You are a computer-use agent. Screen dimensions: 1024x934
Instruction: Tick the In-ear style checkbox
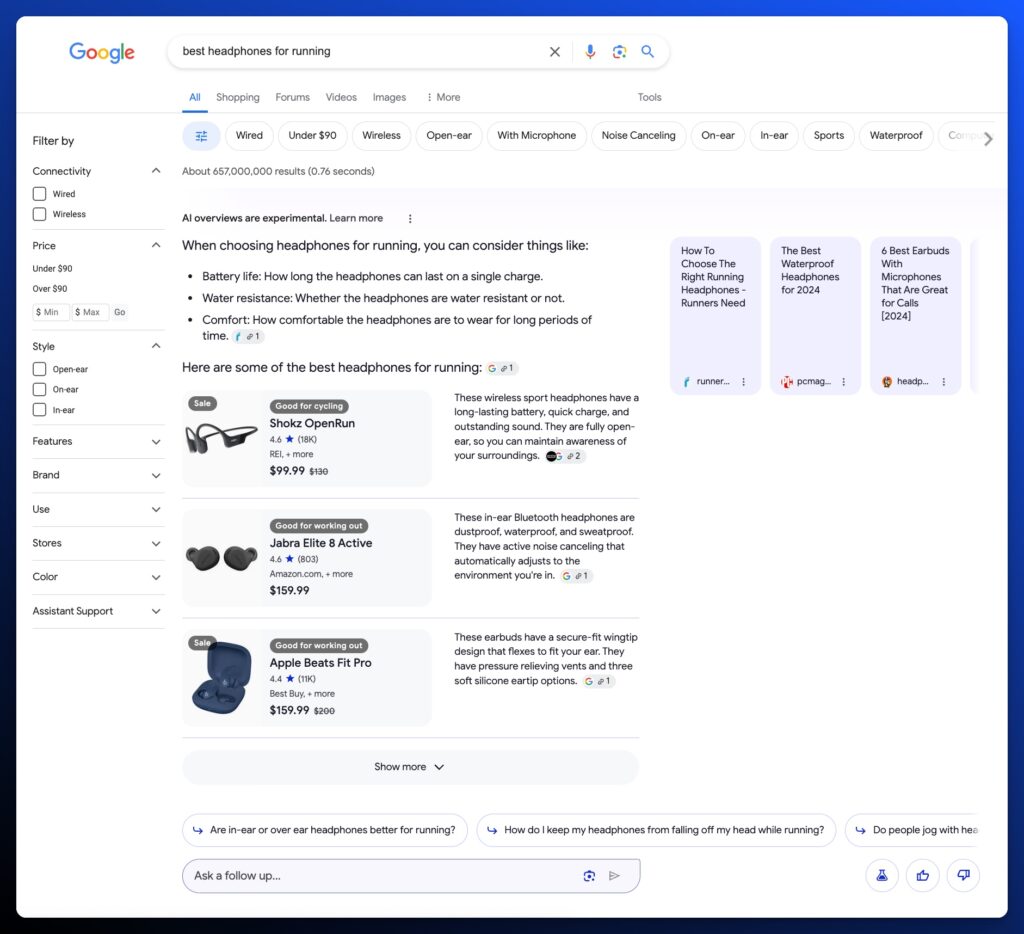40,410
